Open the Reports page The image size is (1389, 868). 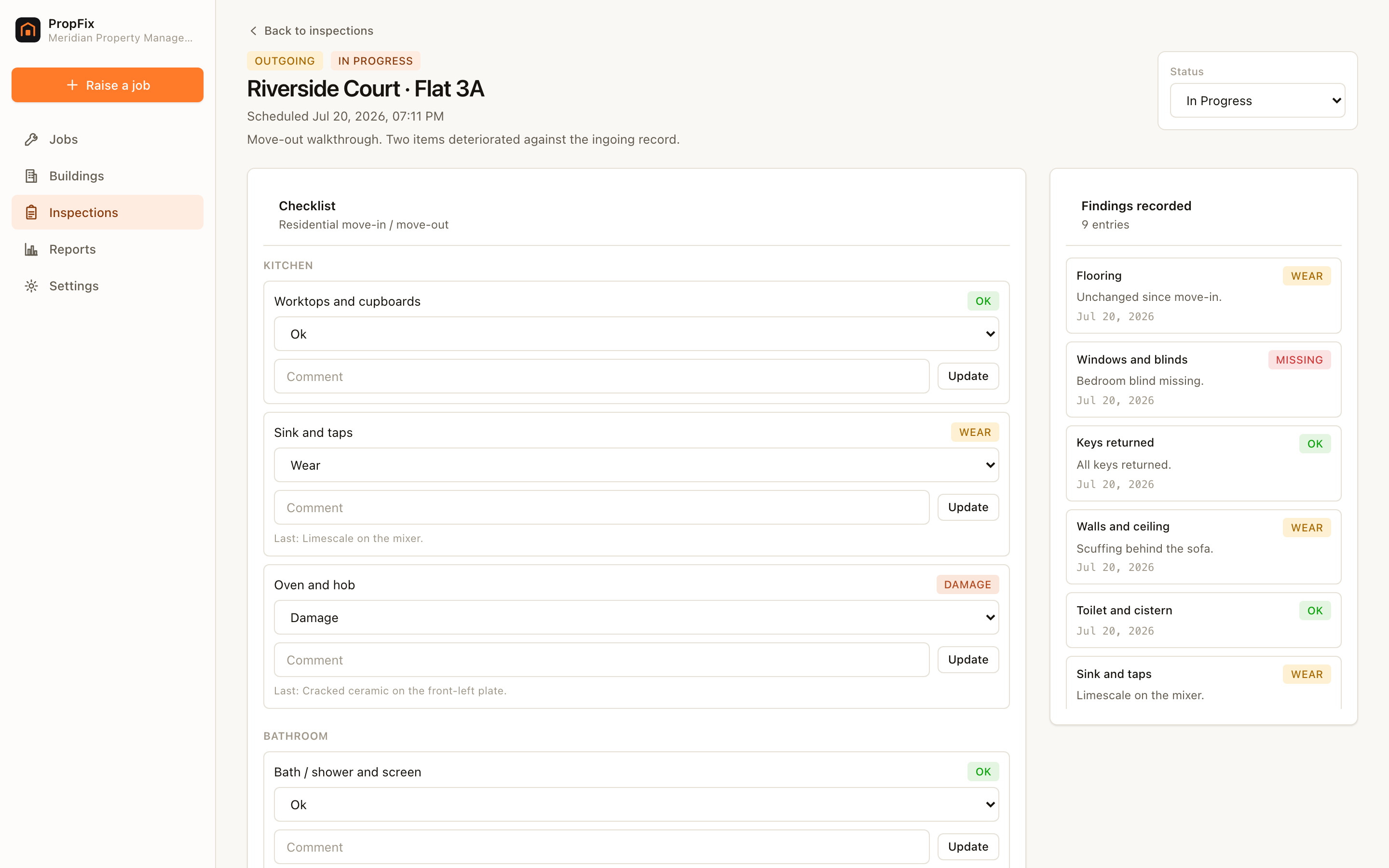(108, 249)
